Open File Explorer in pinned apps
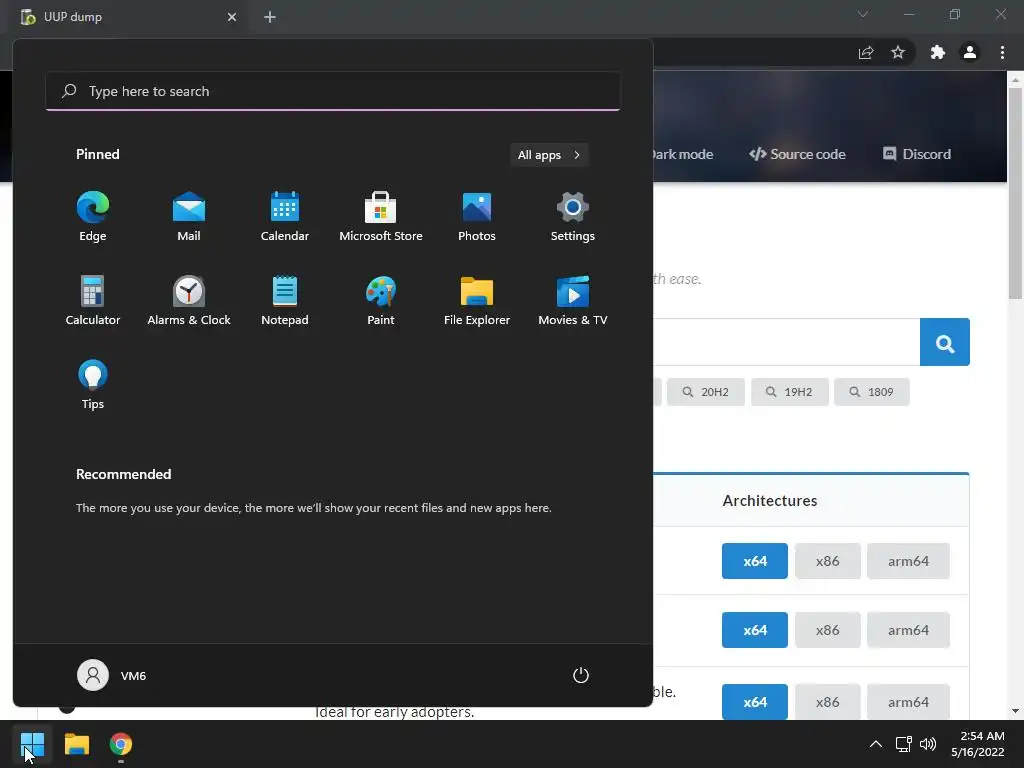This screenshot has height=768, width=1024. (x=477, y=300)
